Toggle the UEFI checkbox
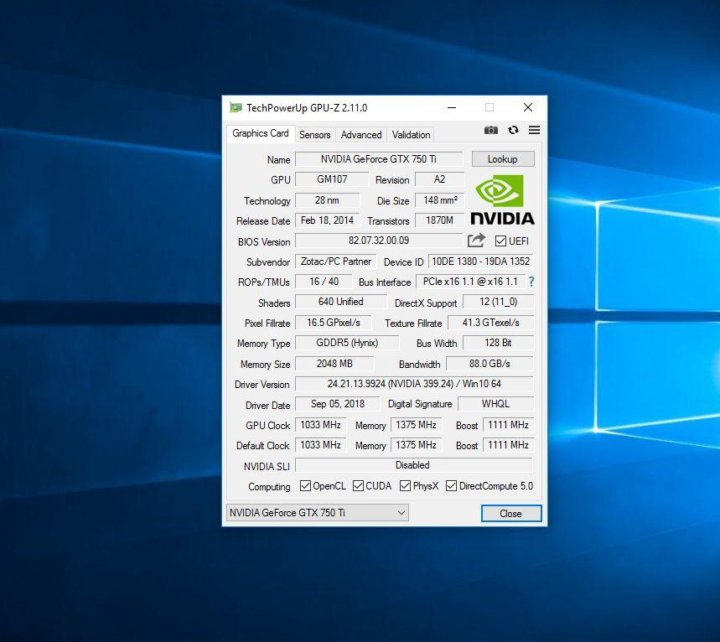This screenshot has height=642, width=720. tap(502, 241)
